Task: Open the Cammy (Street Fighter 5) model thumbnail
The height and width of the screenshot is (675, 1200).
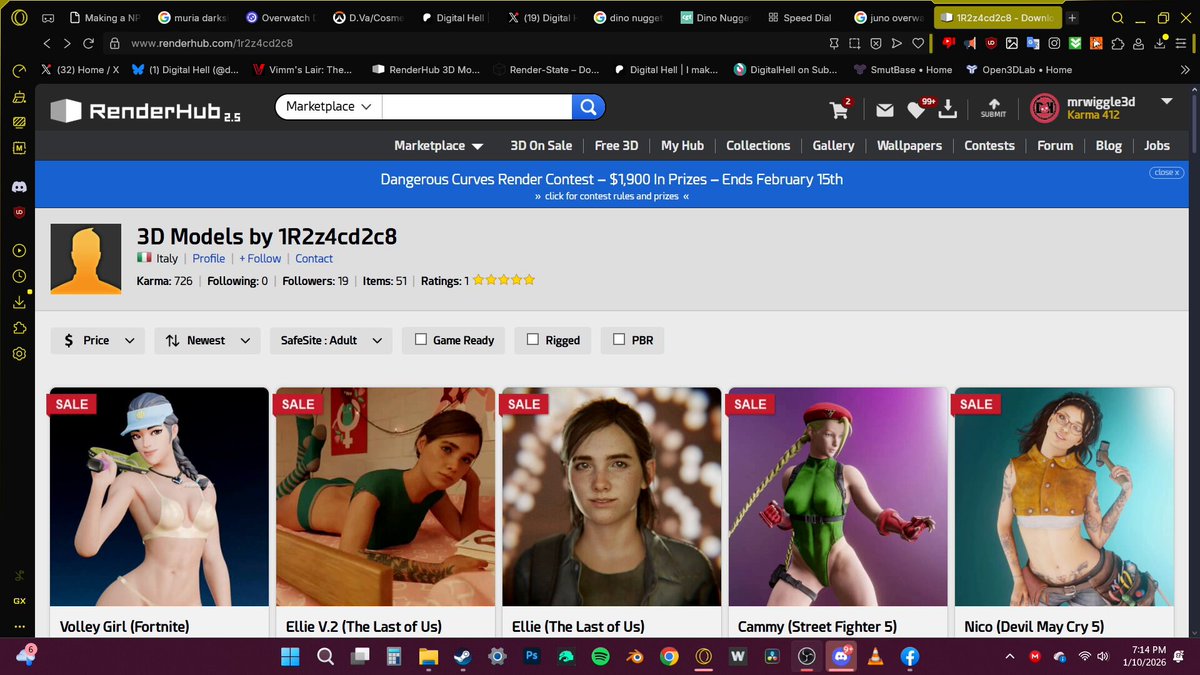Action: (838, 497)
